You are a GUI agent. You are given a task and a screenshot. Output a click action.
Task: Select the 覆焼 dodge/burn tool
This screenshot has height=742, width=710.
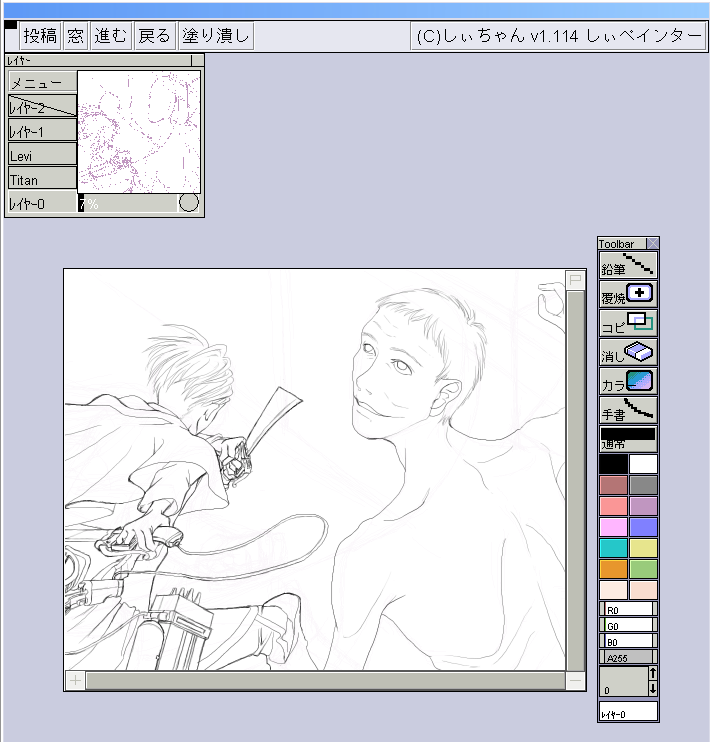[x=628, y=294]
